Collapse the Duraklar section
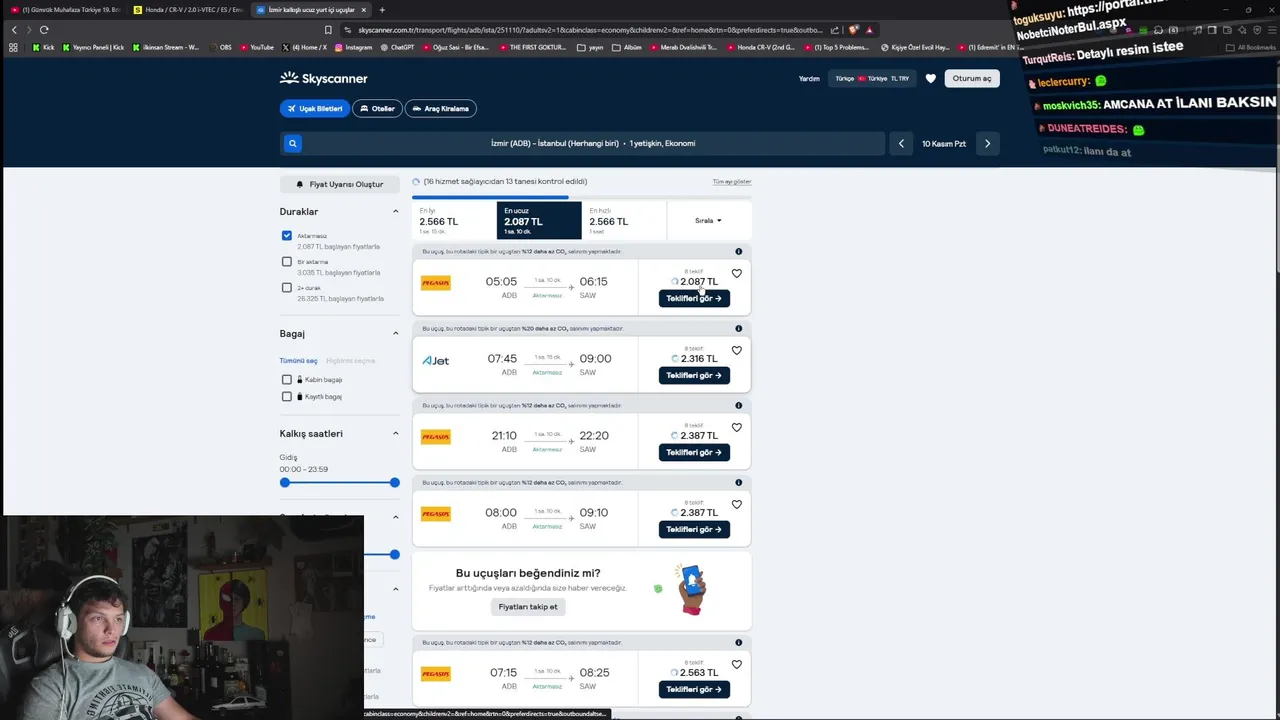This screenshot has width=1280, height=720. (x=395, y=212)
